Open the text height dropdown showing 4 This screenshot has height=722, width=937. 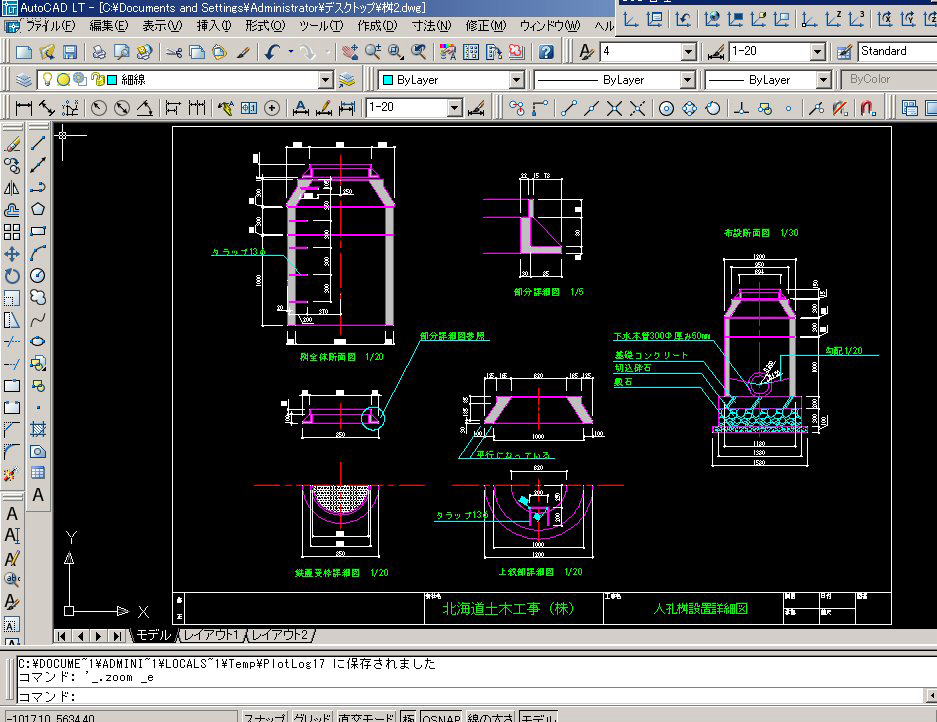pyautogui.click(x=688, y=52)
